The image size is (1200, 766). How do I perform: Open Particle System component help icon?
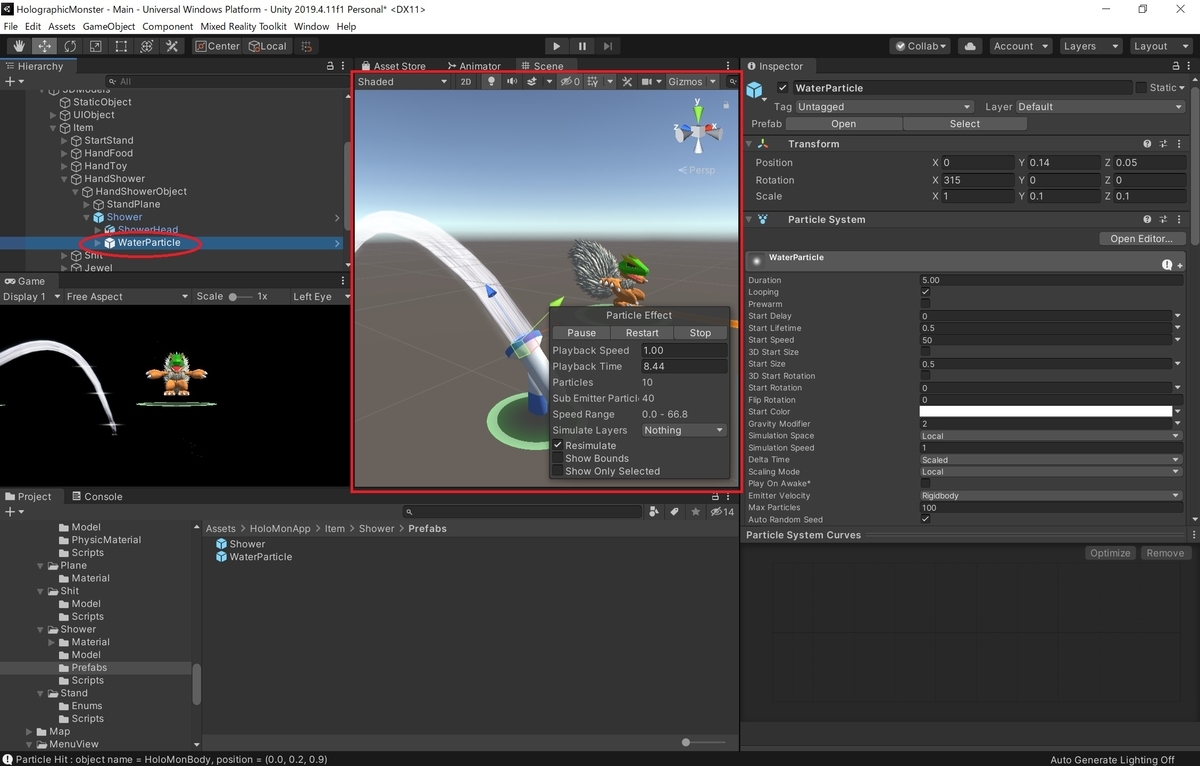[x=1148, y=219]
